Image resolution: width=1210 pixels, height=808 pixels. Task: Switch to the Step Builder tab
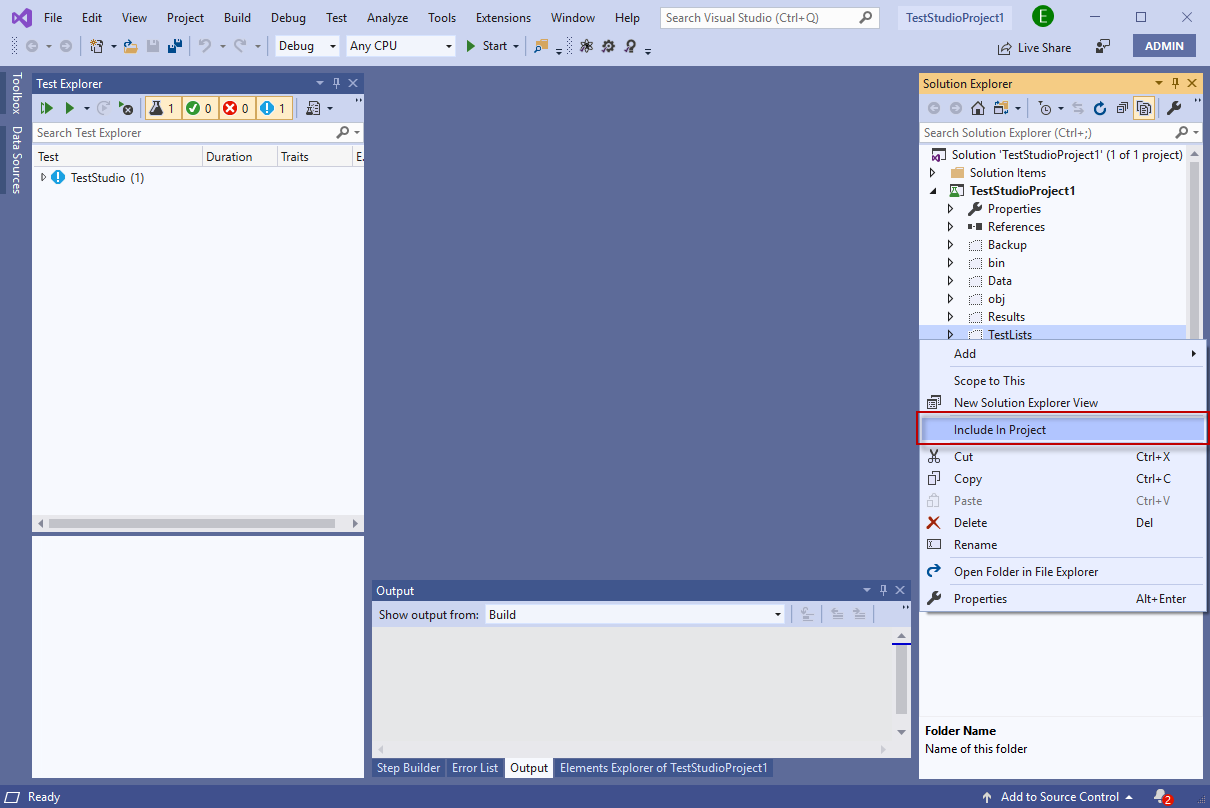[x=408, y=768]
